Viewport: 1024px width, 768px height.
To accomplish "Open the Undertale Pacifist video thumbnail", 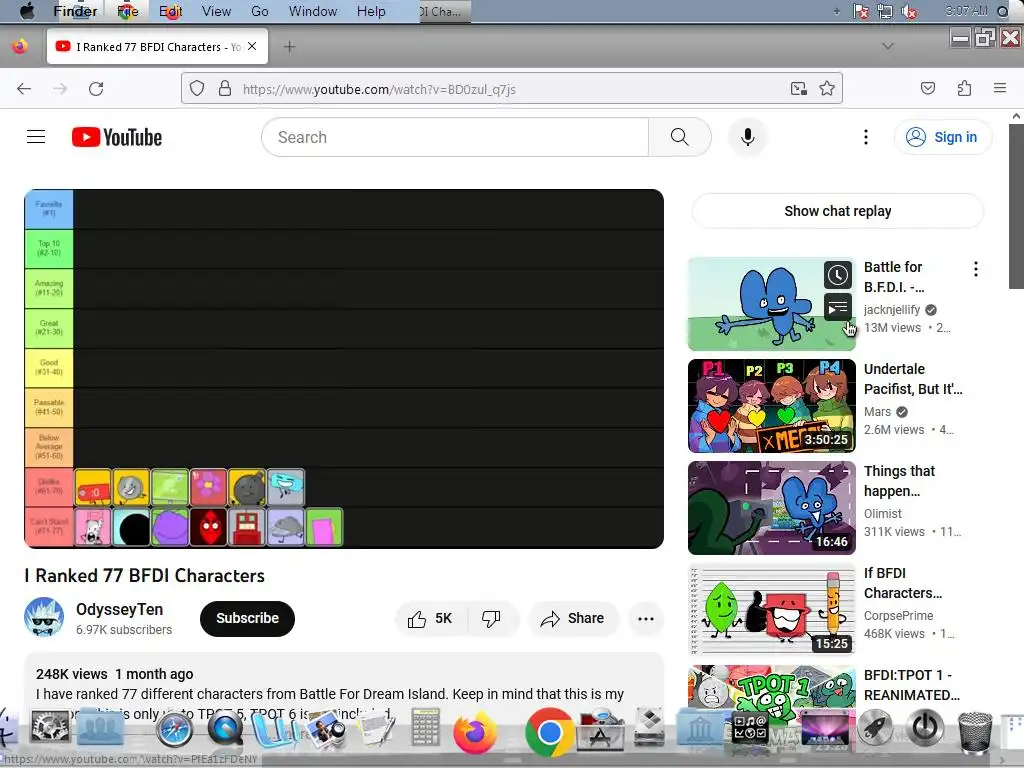I will coord(771,406).
